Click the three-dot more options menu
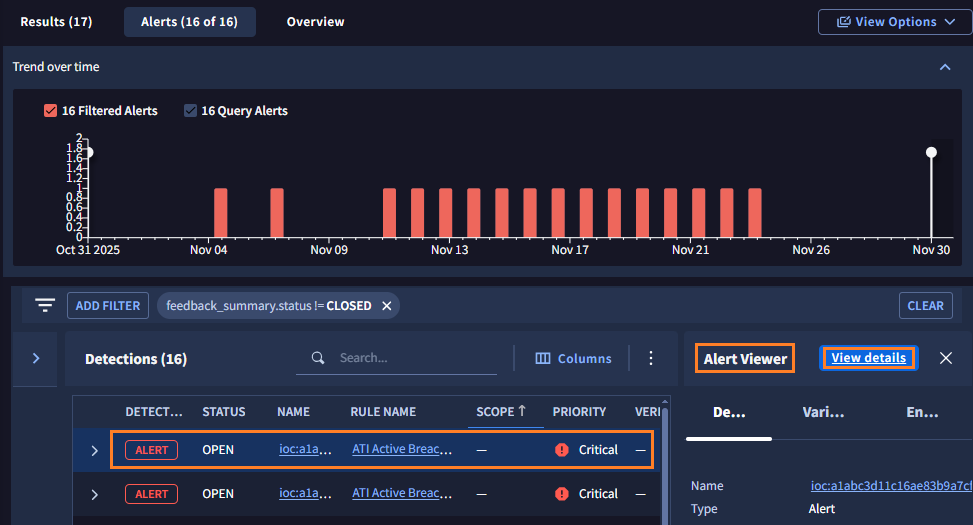 [651, 358]
